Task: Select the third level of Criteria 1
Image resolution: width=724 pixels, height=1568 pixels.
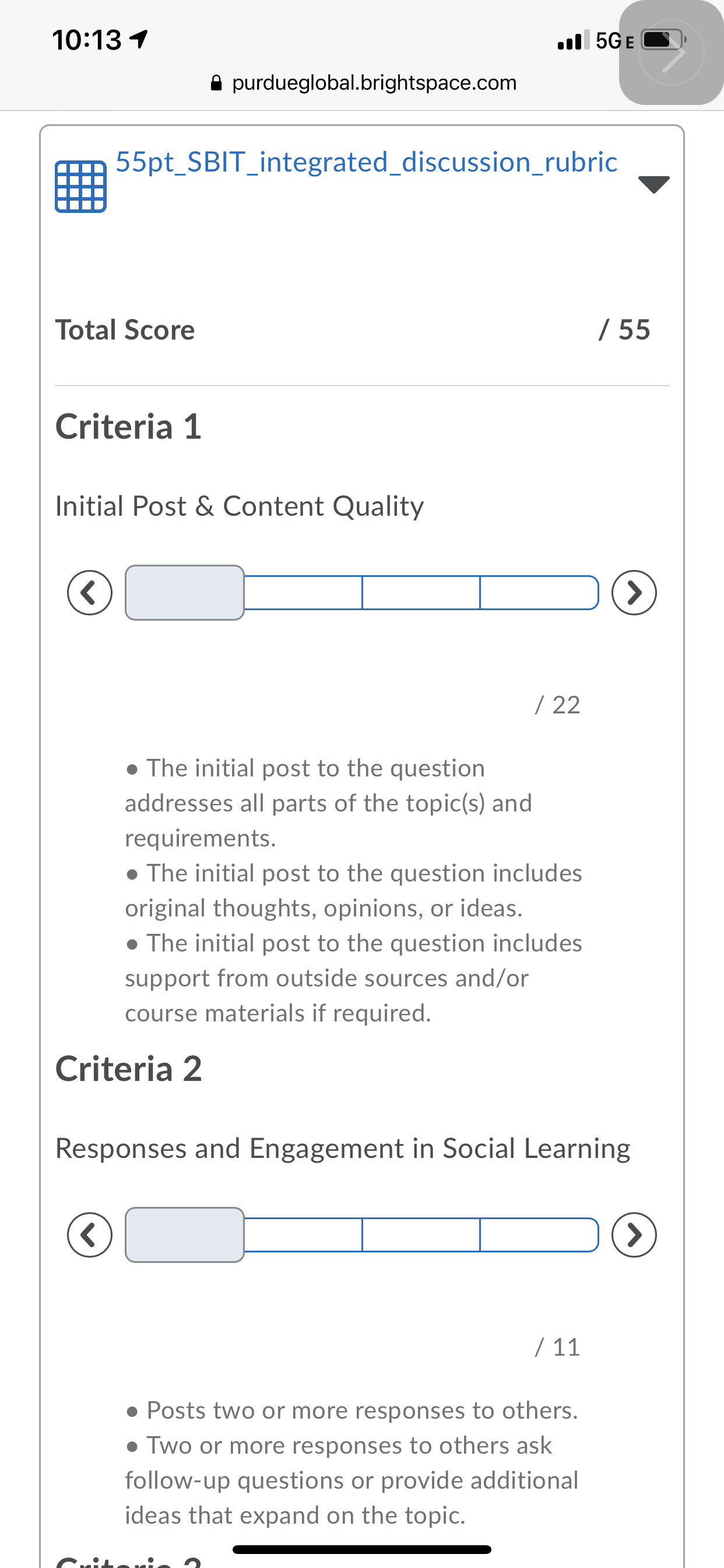Action: [421, 592]
